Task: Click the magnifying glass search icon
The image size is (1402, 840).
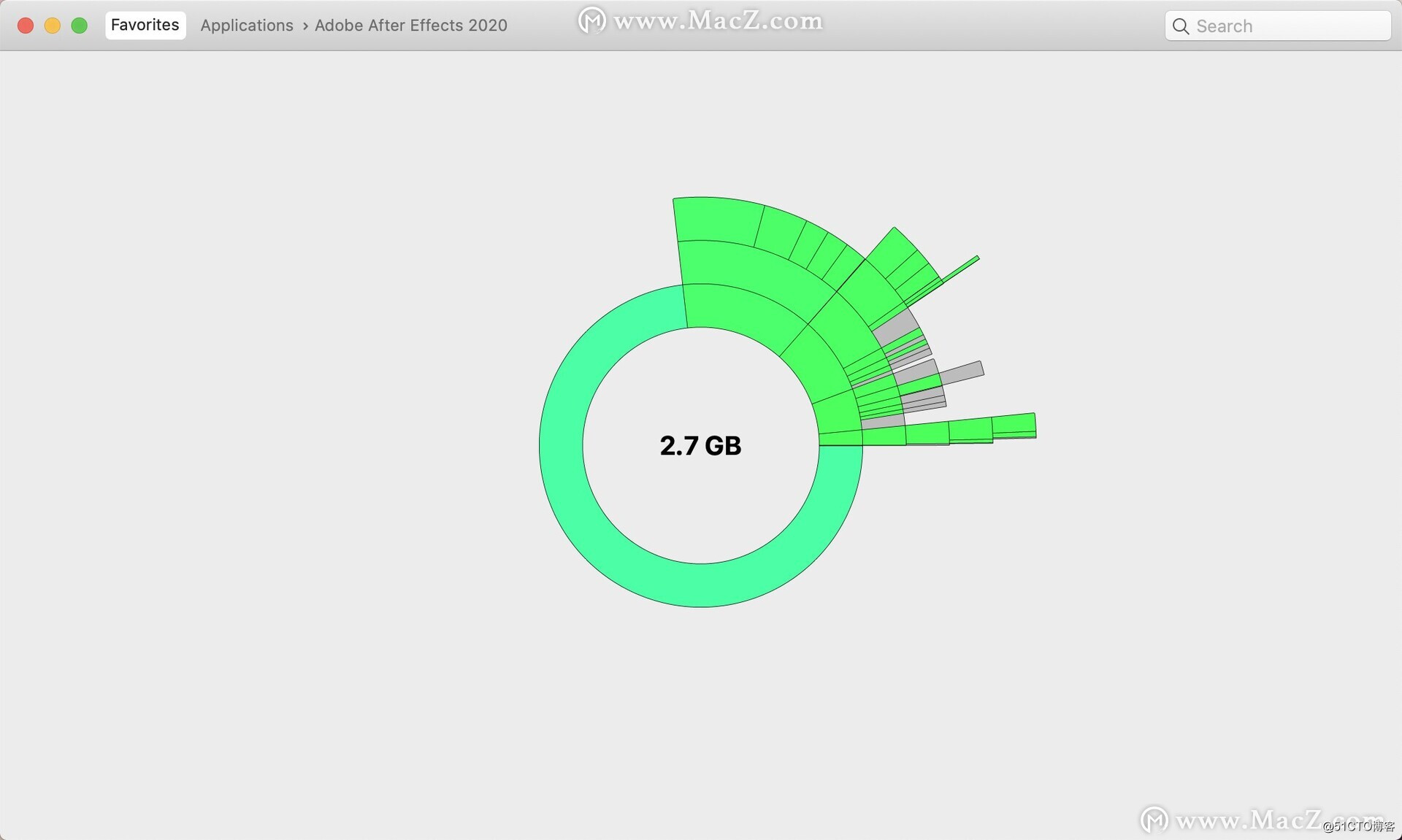Action: tap(1180, 26)
